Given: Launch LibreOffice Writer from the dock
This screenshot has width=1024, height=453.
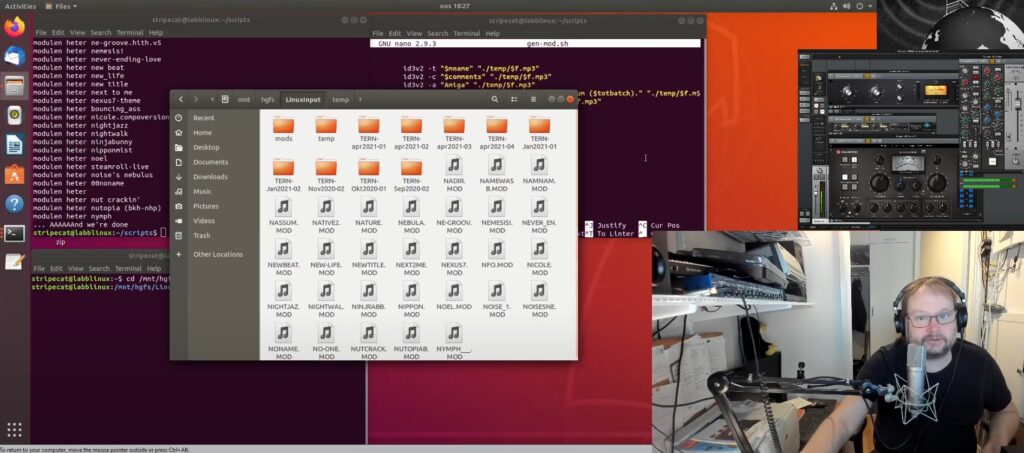Looking at the screenshot, I should click(14, 144).
